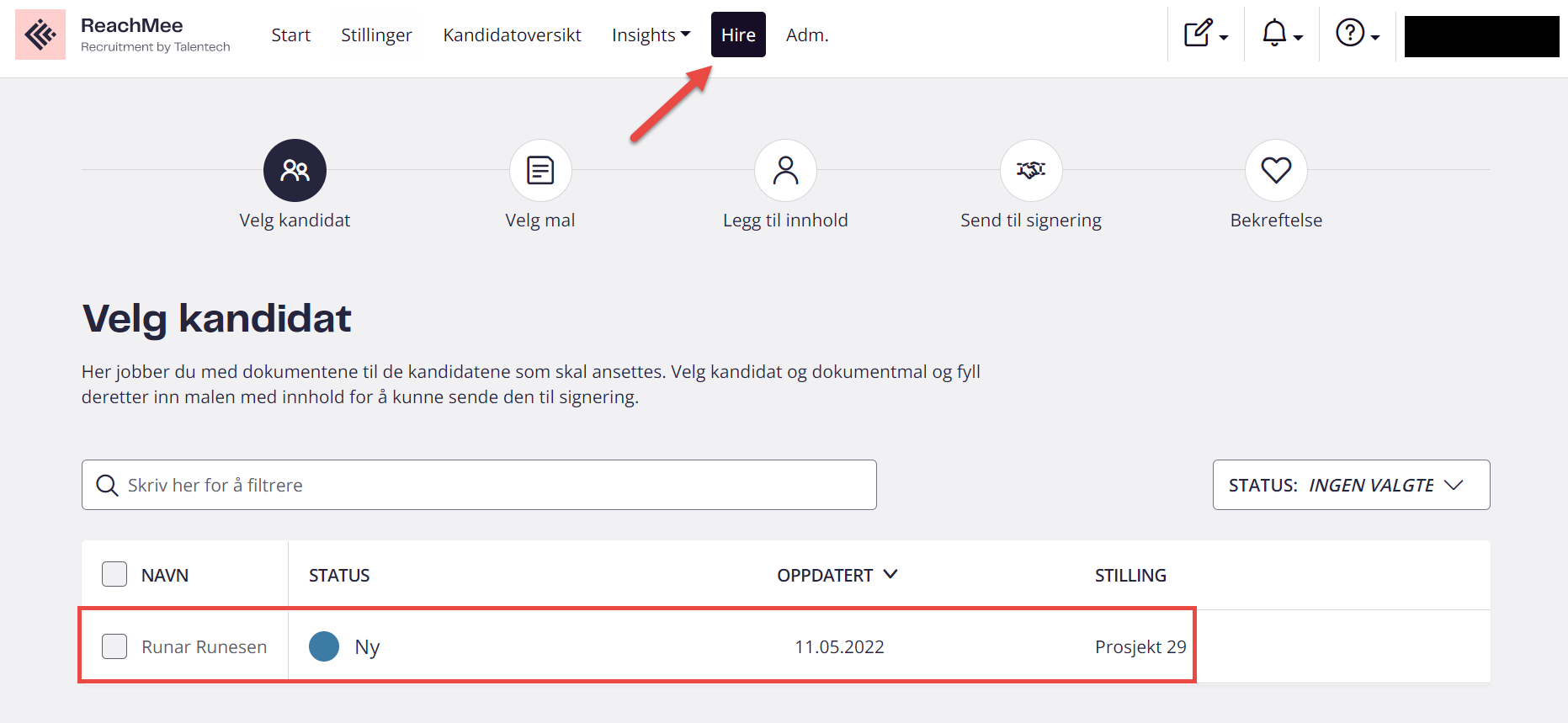Open the notifications bell icon
This screenshot has width=1568, height=723.
1282,34
